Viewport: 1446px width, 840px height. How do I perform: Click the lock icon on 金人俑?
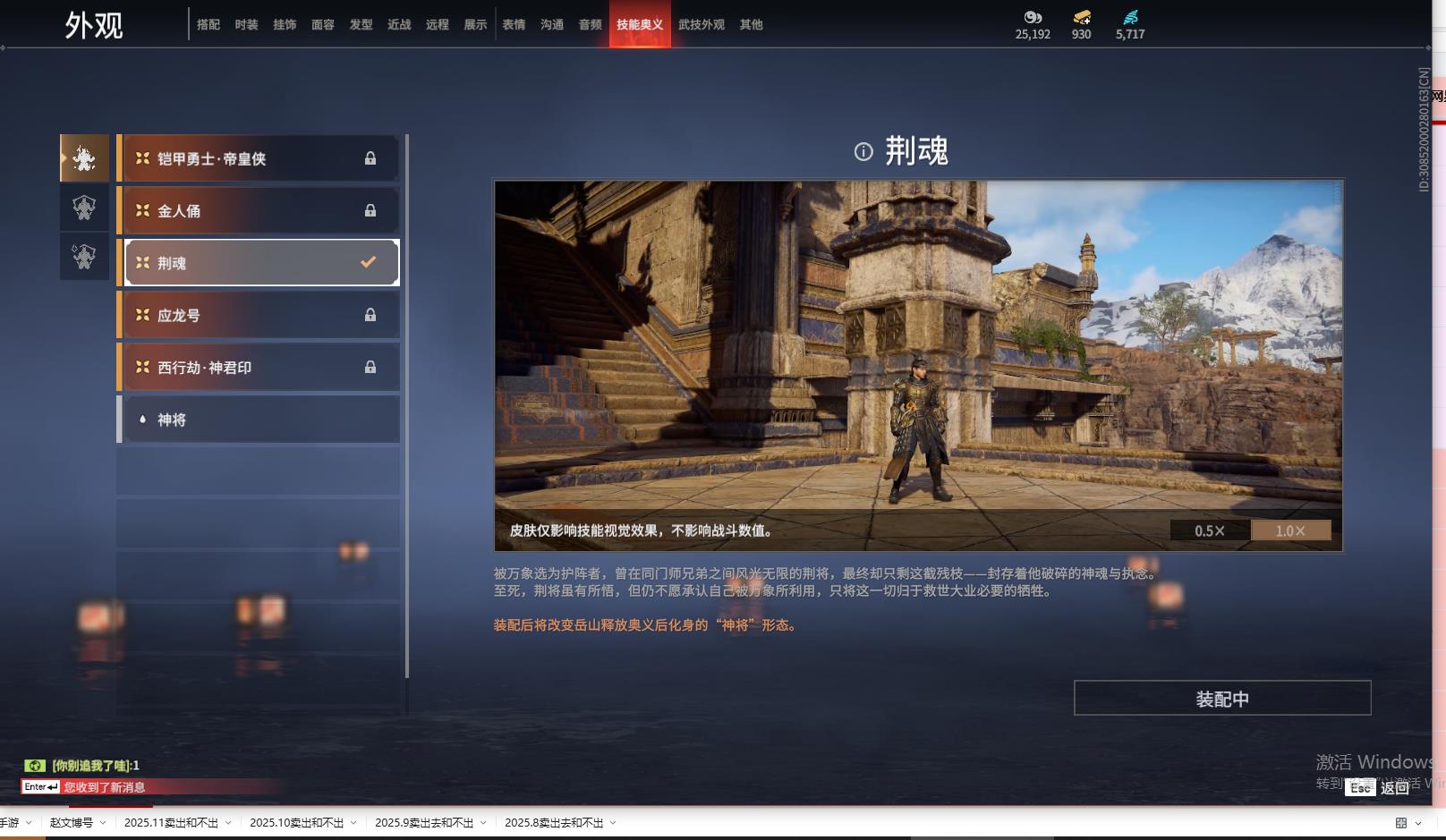pyautogui.click(x=370, y=211)
